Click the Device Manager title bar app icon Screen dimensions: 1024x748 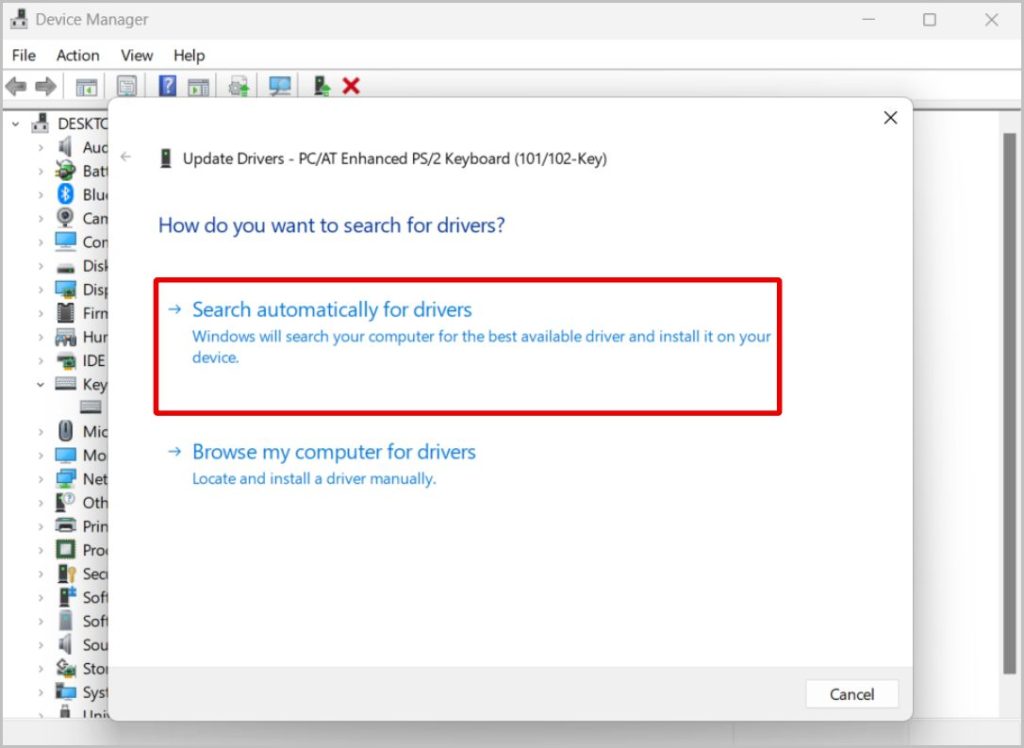(18, 20)
